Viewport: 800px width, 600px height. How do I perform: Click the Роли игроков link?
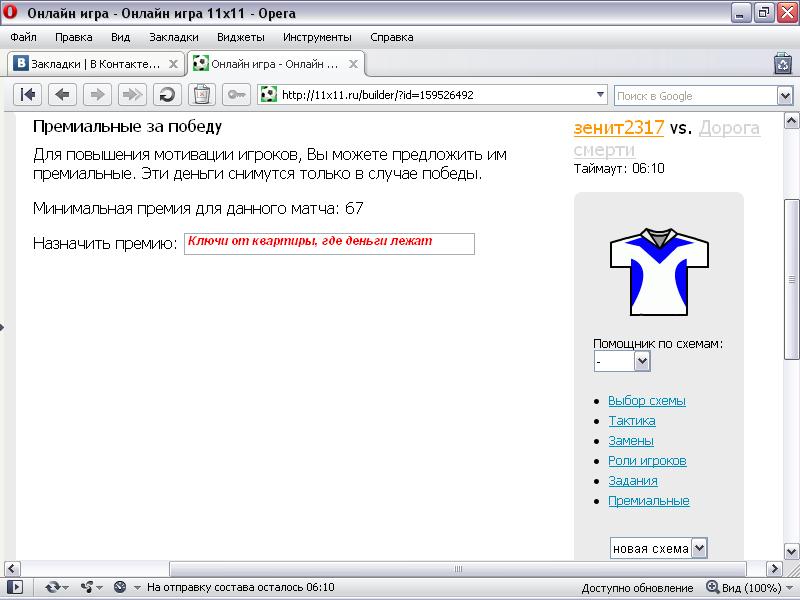(x=646, y=461)
